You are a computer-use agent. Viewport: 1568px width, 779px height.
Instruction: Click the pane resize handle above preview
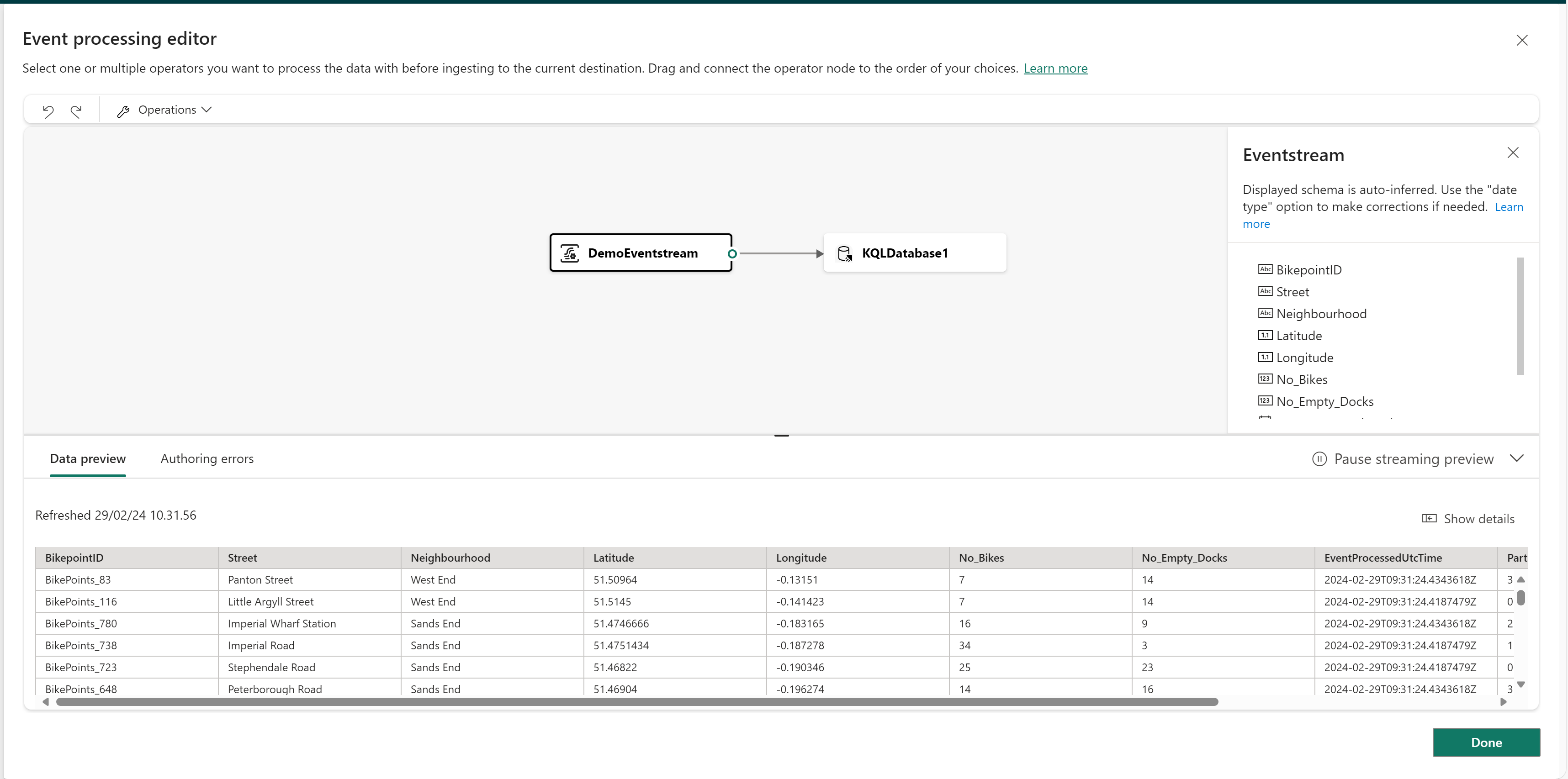[782, 436]
